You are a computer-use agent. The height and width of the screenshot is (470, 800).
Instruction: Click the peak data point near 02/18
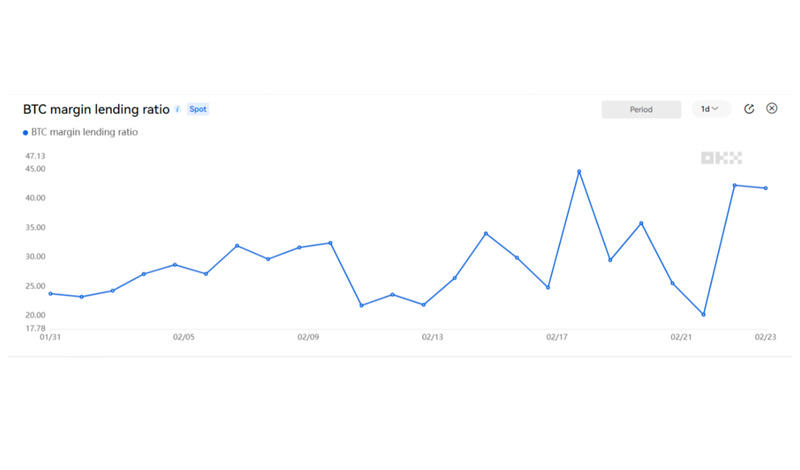tap(579, 172)
